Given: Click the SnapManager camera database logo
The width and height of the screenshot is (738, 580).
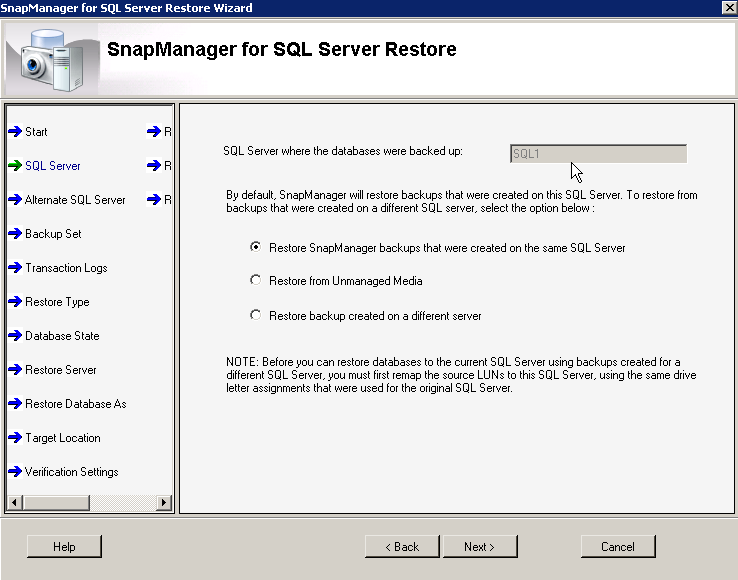Looking at the screenshot, I should (x=50, y=58).
